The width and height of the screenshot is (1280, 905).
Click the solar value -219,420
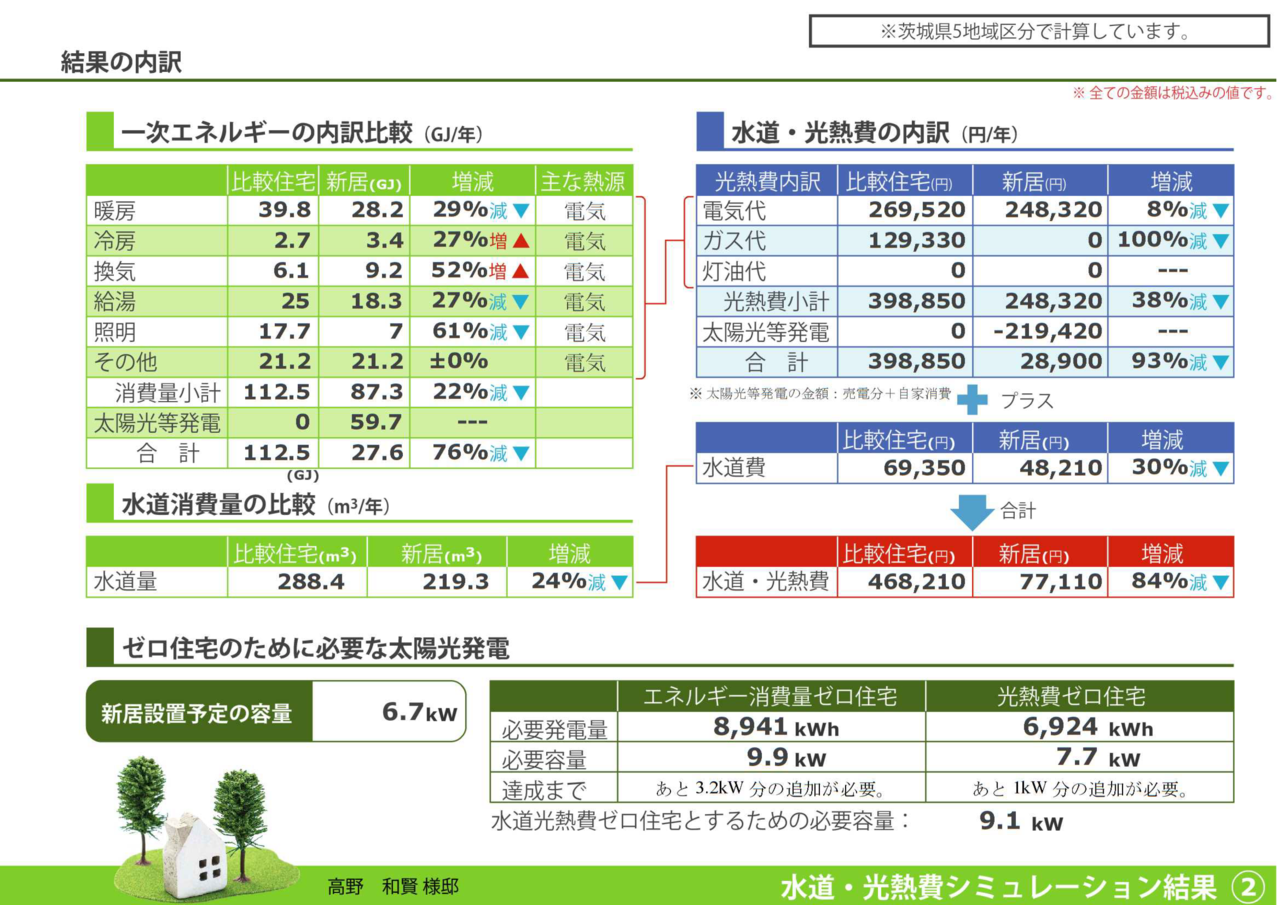click(1048, 332)
